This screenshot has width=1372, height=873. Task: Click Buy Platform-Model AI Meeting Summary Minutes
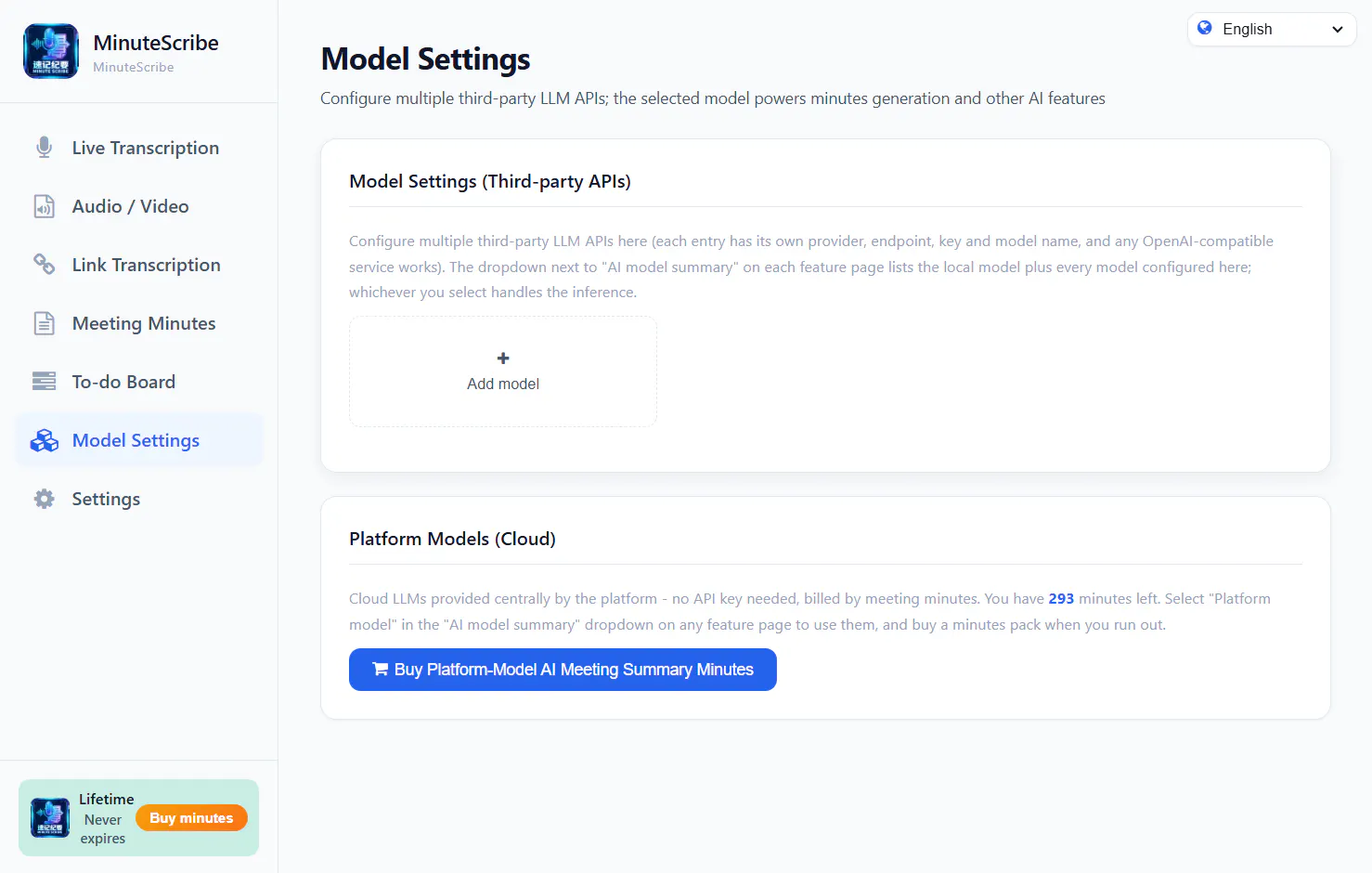click(x=563, y=670)
